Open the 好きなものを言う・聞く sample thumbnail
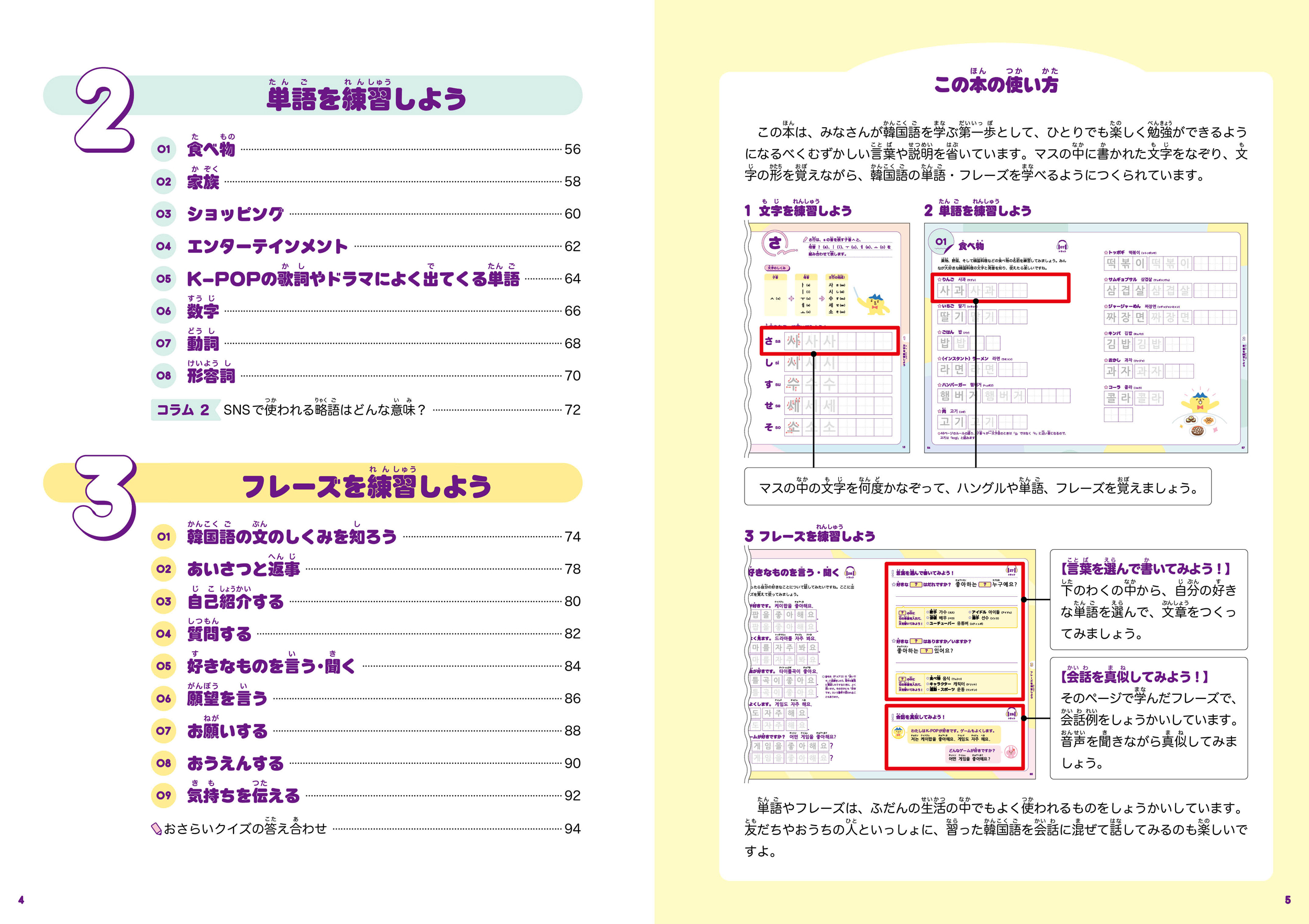Screen dimensions: 1309x924 pos(890,664)
